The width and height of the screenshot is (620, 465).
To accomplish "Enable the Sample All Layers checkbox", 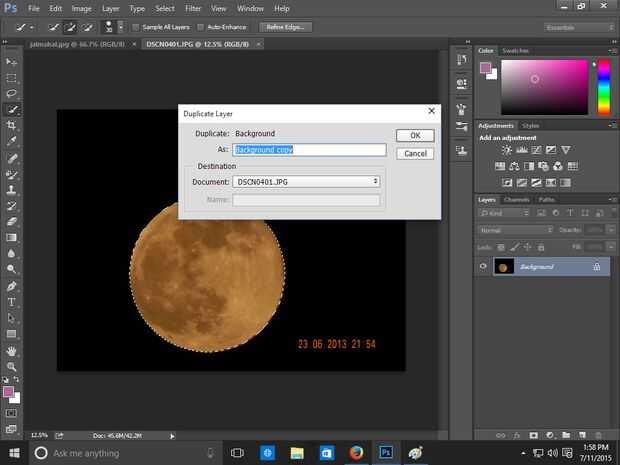I will coord(136,27).
